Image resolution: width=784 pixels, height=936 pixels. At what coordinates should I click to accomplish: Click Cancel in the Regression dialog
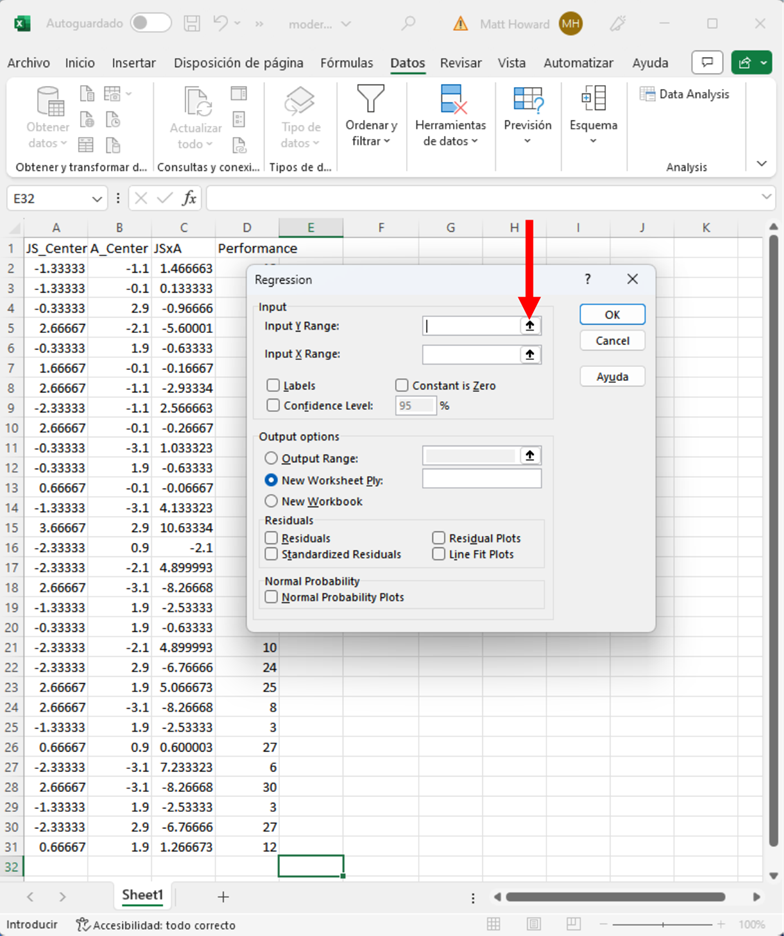click(612, 341)
